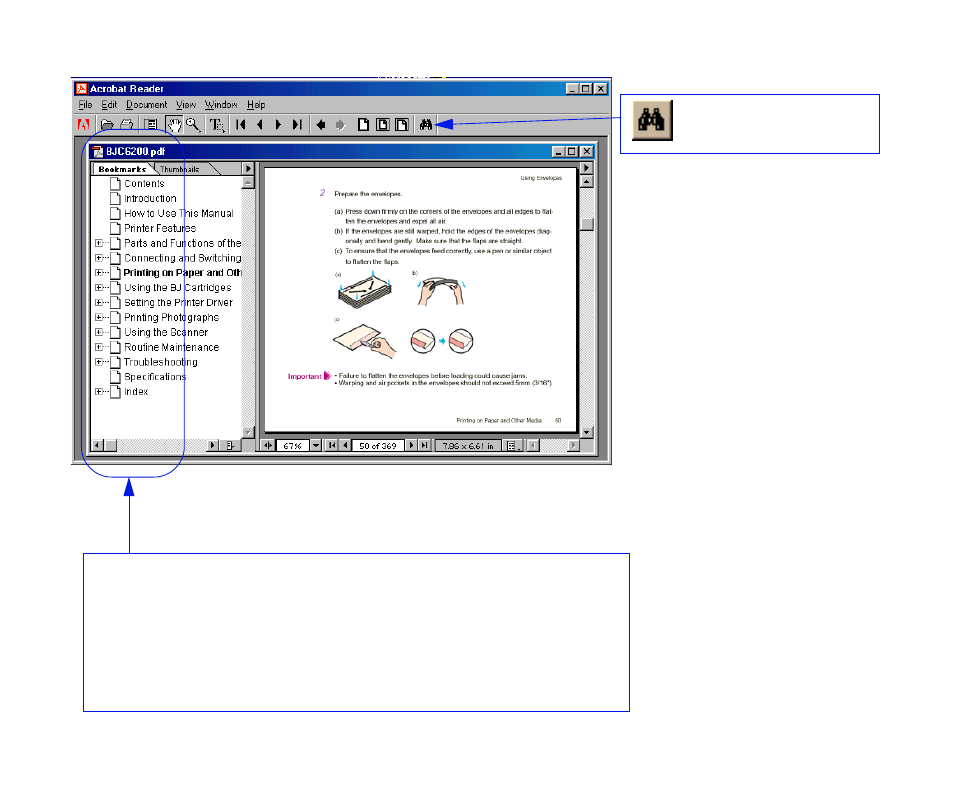Image resolution: width=954 pixels, height=801 pixels.
Task: Click the BJC6200.pdf title bar document icon
Action: tap(97, 151)
